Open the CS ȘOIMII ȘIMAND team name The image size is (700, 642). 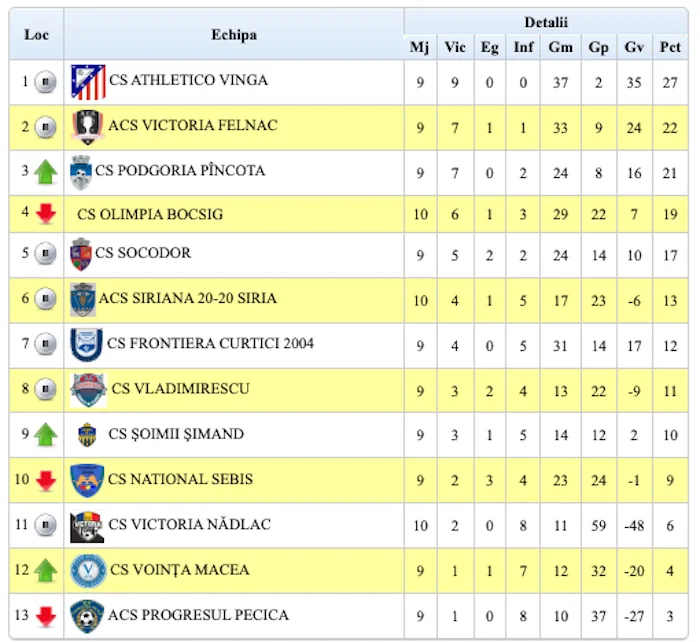[x=176, y=435]
